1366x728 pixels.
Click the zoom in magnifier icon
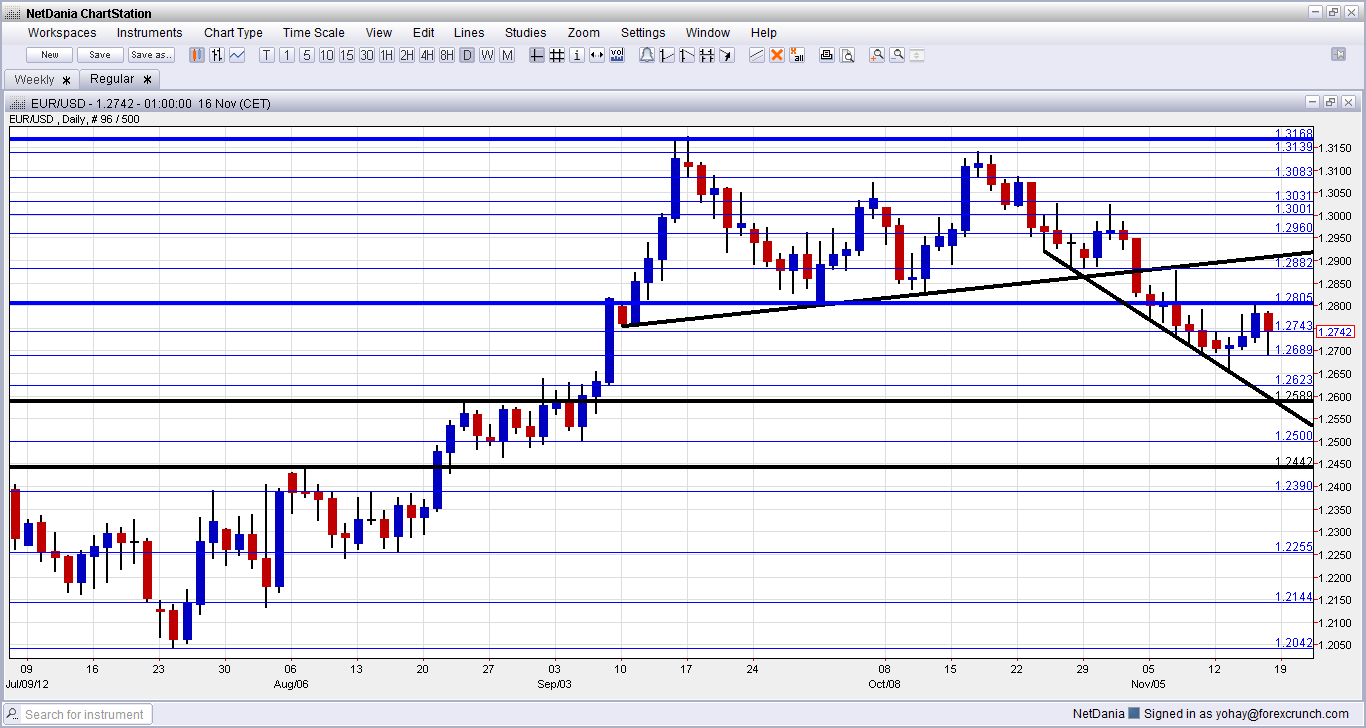[877, 55]
